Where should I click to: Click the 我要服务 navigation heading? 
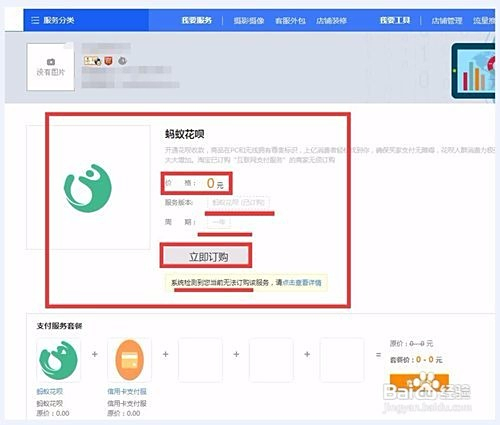(197, 20)
